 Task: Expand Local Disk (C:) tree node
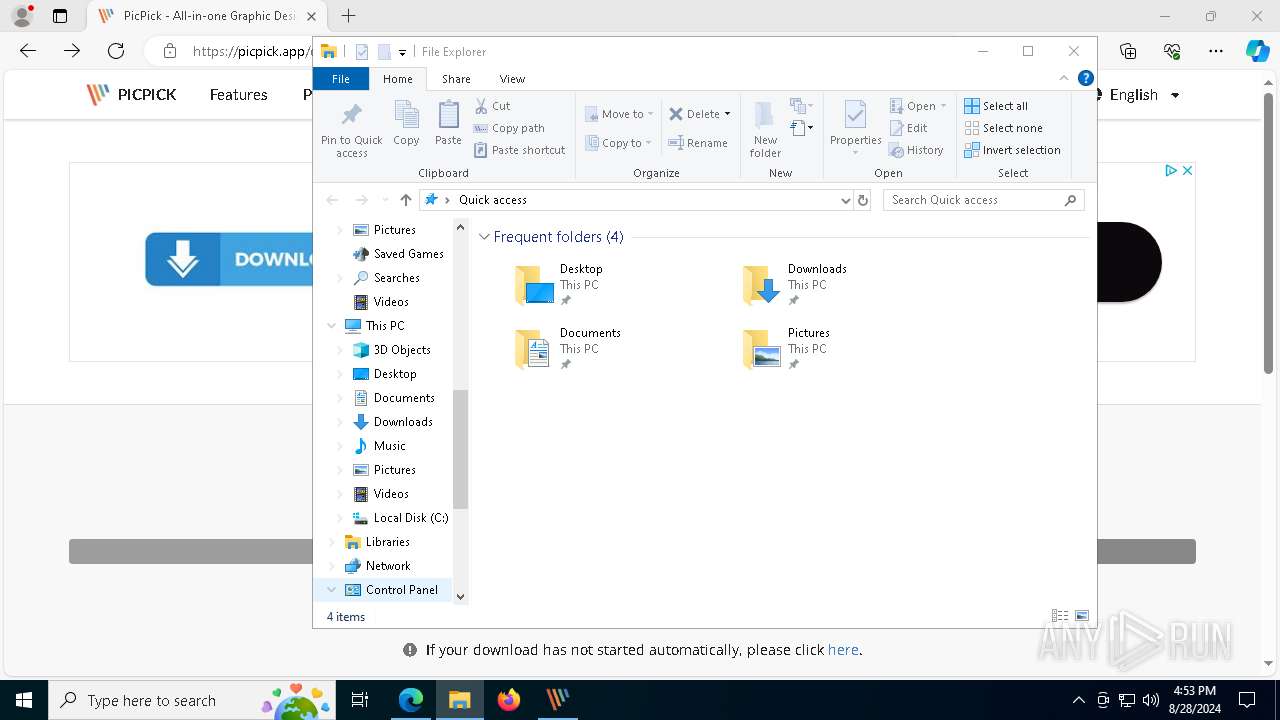point(340,518)
